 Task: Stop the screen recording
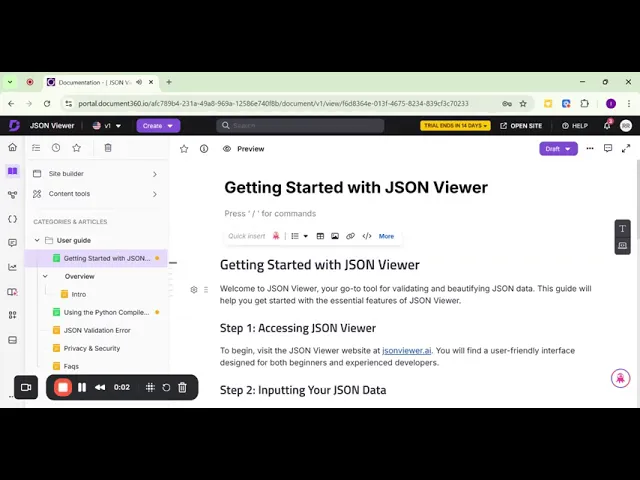(x=63, y=387)
